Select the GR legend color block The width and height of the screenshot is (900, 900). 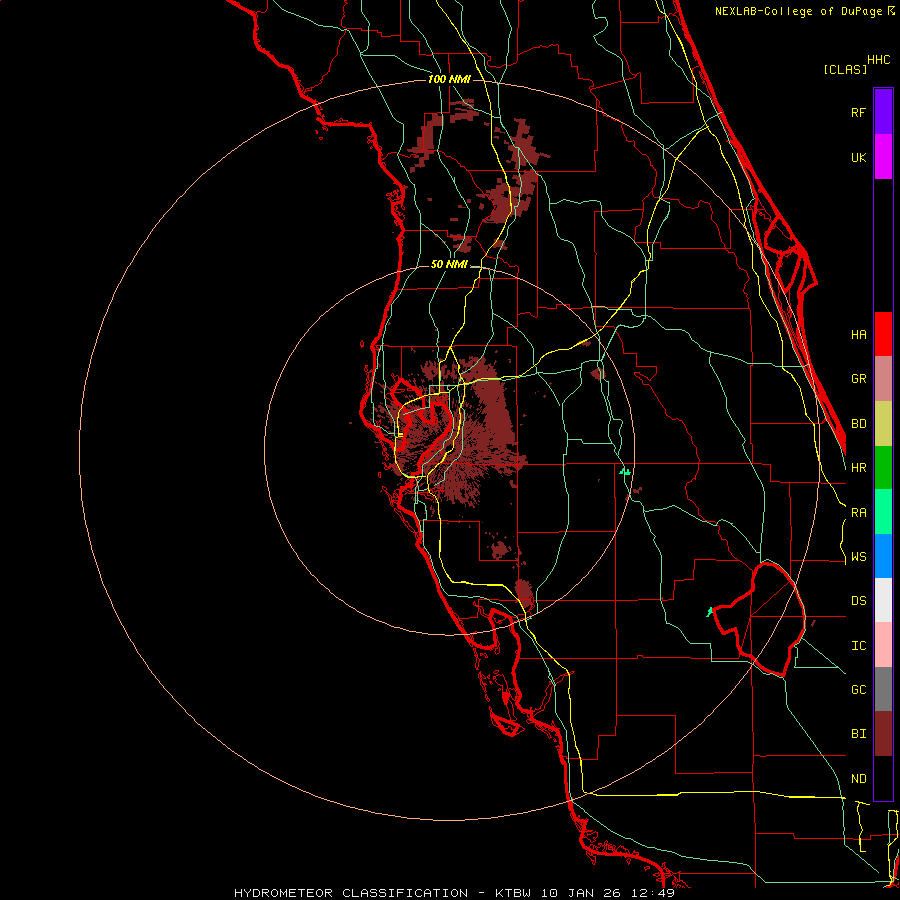[883, 379]
